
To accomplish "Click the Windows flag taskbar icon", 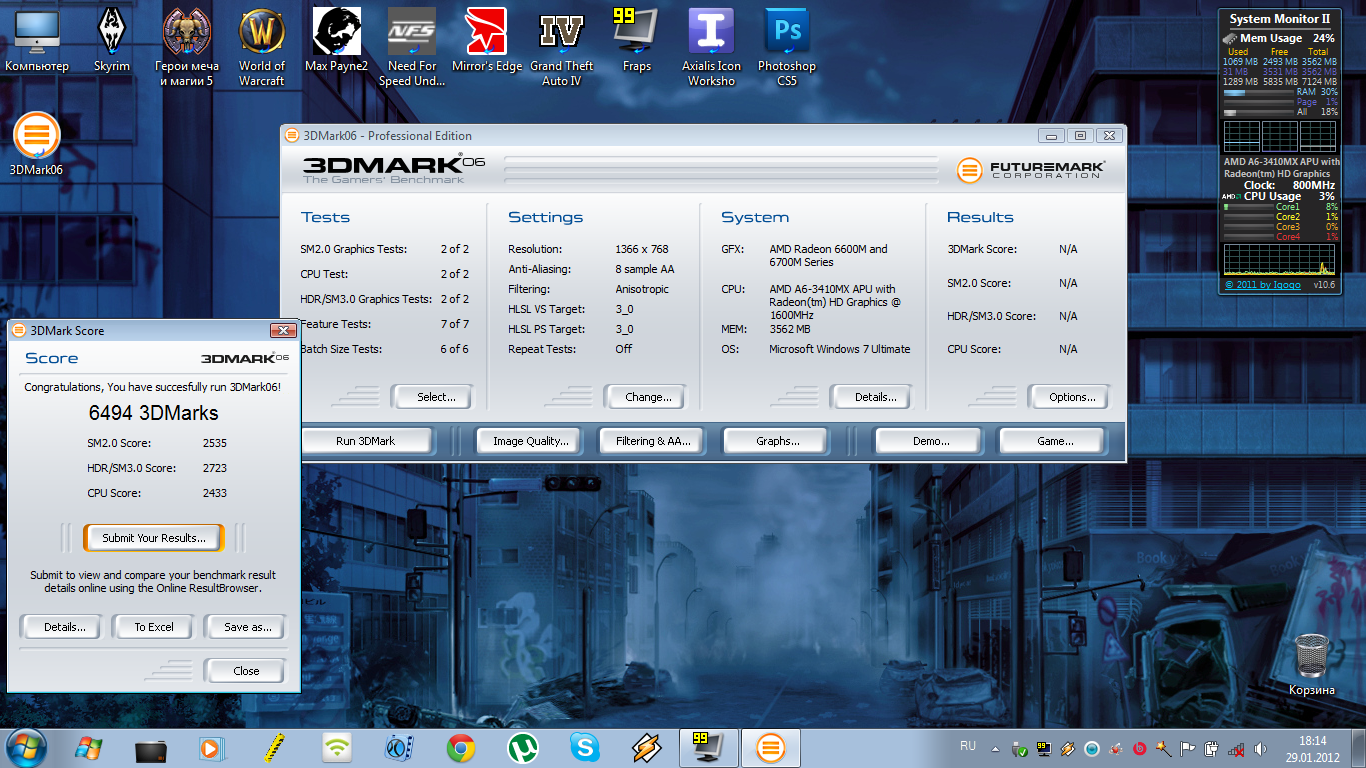I will pos(89,748).
